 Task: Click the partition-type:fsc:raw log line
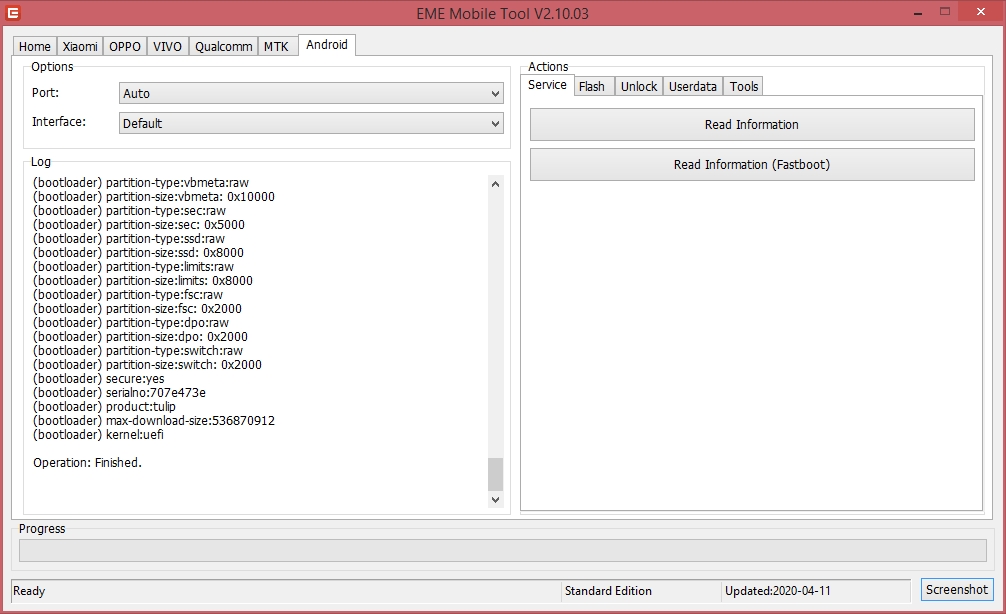pyautogui.click(x=128, y=295)
